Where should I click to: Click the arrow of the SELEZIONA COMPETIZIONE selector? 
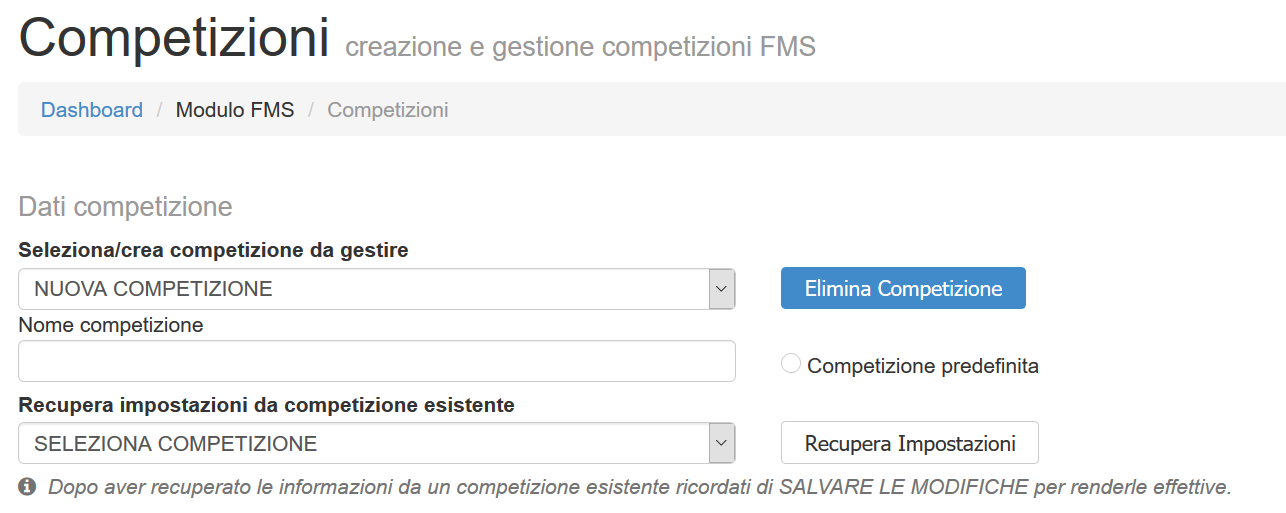pos(722,443)
